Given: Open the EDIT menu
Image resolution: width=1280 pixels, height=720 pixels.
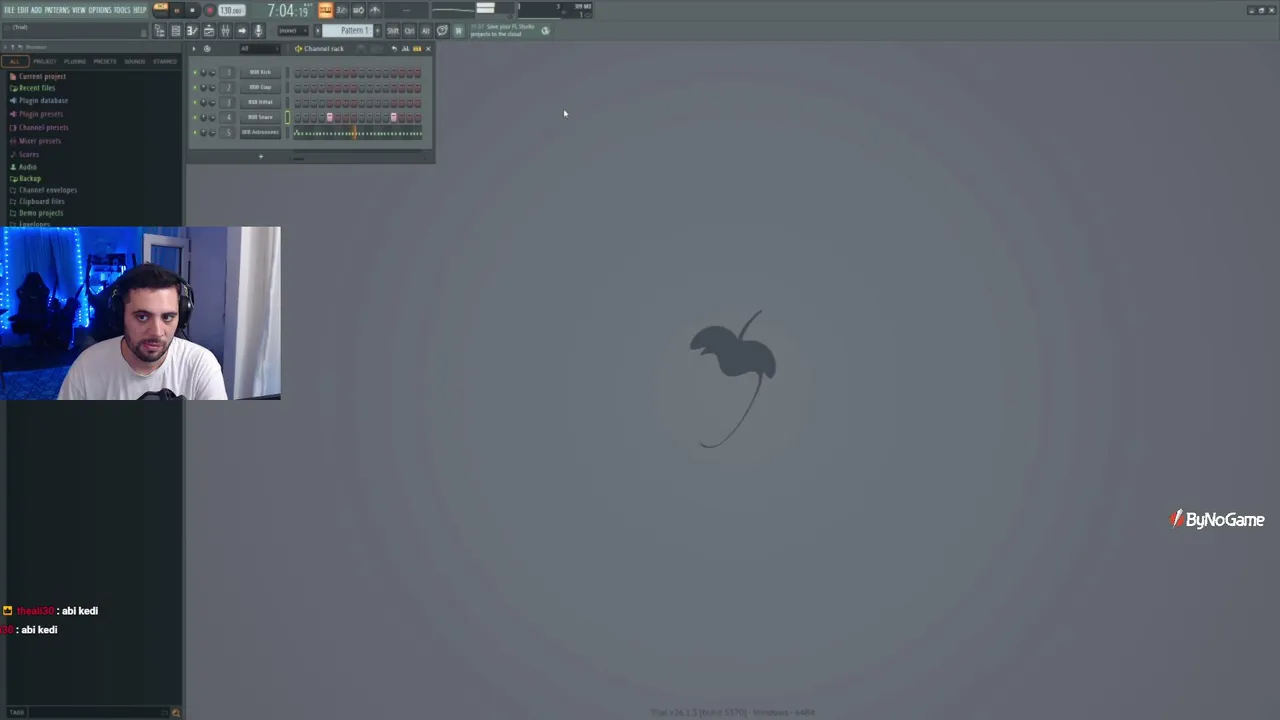Looking at the screenshot, I should coord(23,10).
